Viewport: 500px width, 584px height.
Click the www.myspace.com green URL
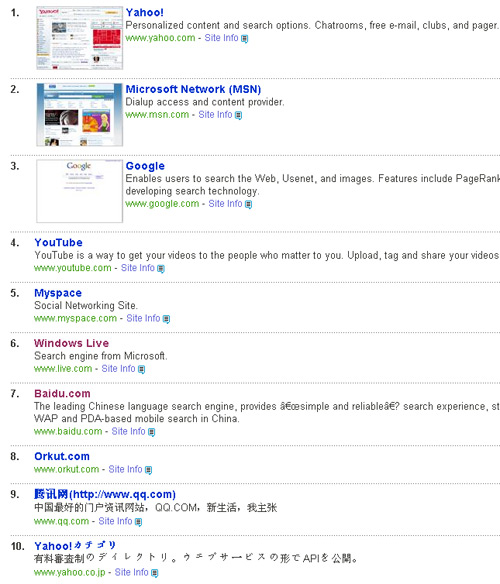[x=75, y=318]
